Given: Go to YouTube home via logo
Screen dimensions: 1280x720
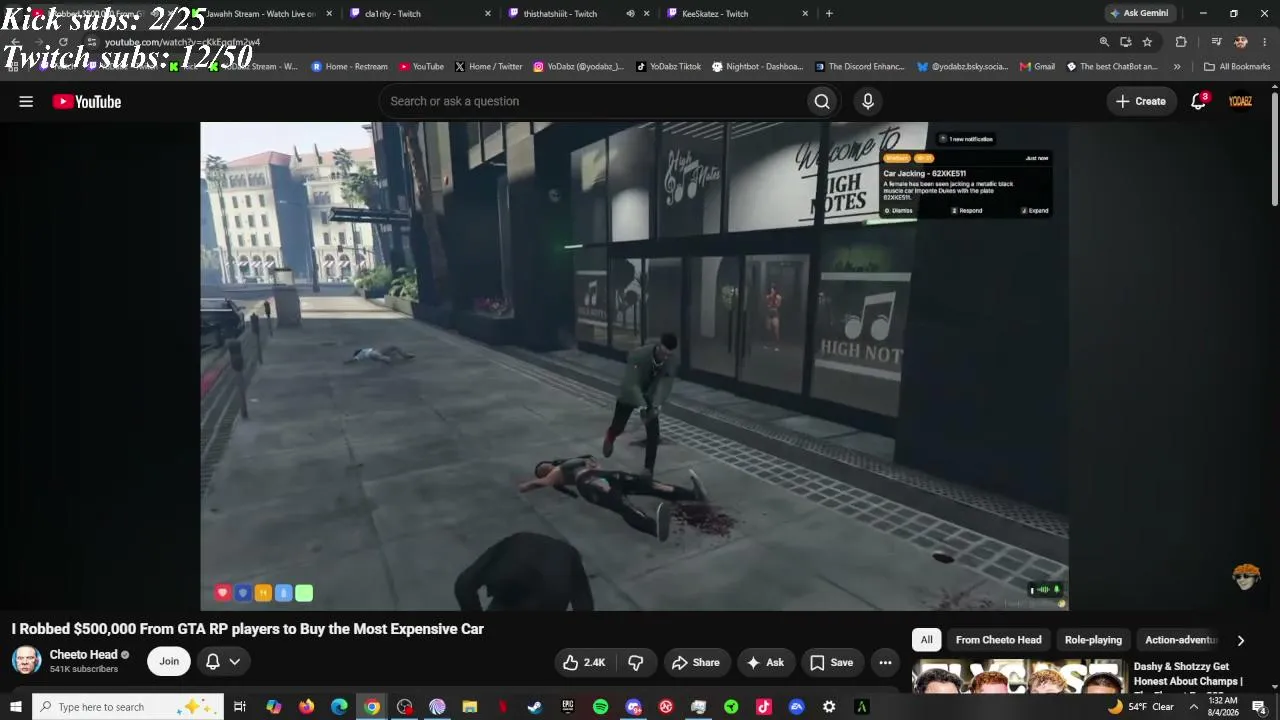Looking at the screenshot, I should pos(87,101).
